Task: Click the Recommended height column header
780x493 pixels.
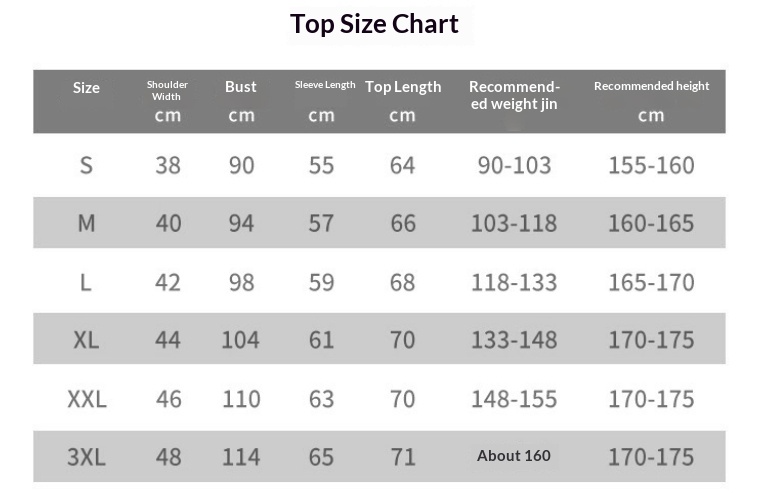Action: [x=651, y=86]
